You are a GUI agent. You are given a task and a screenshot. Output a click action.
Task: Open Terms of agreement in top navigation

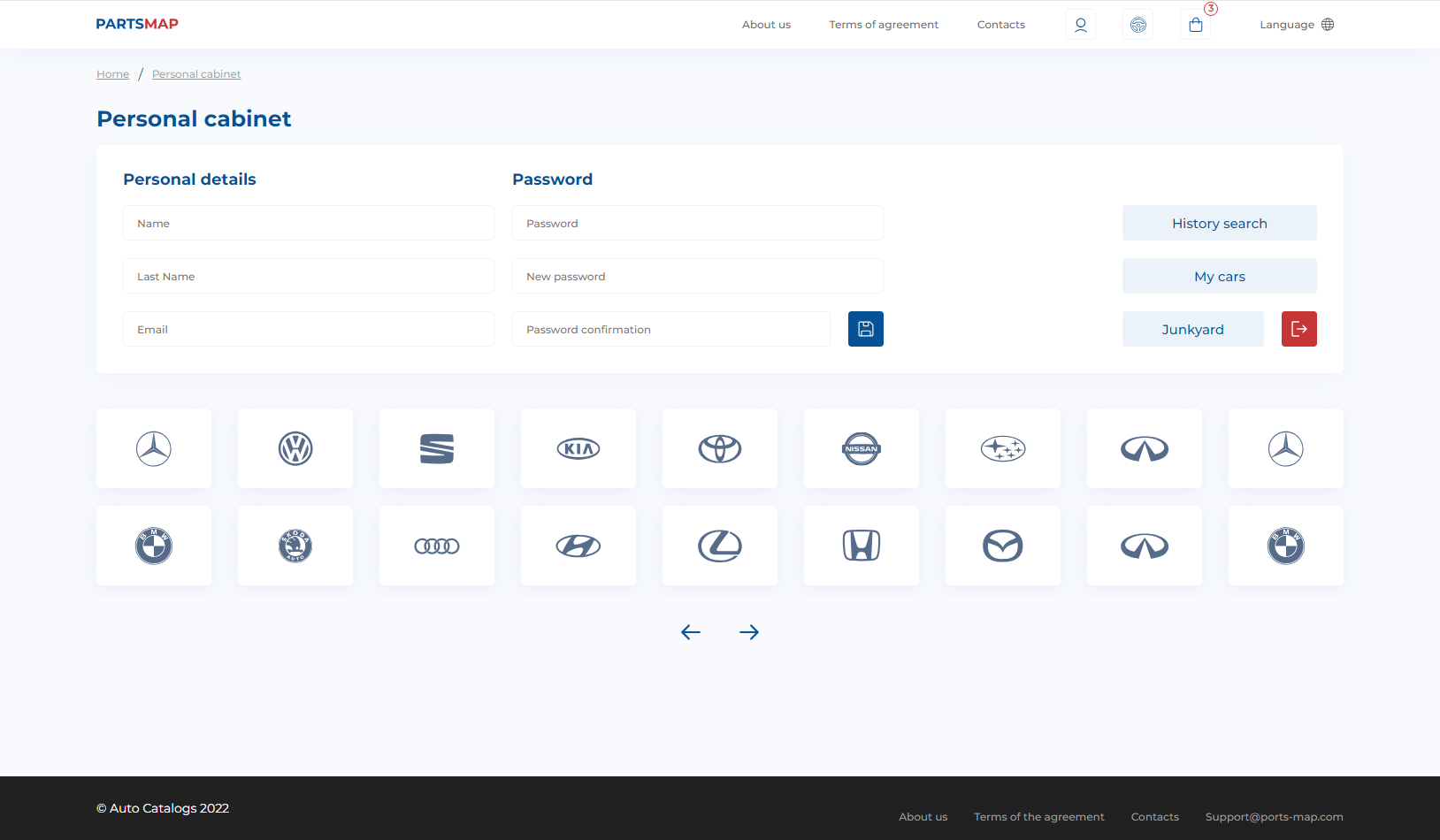click(884, 25)
